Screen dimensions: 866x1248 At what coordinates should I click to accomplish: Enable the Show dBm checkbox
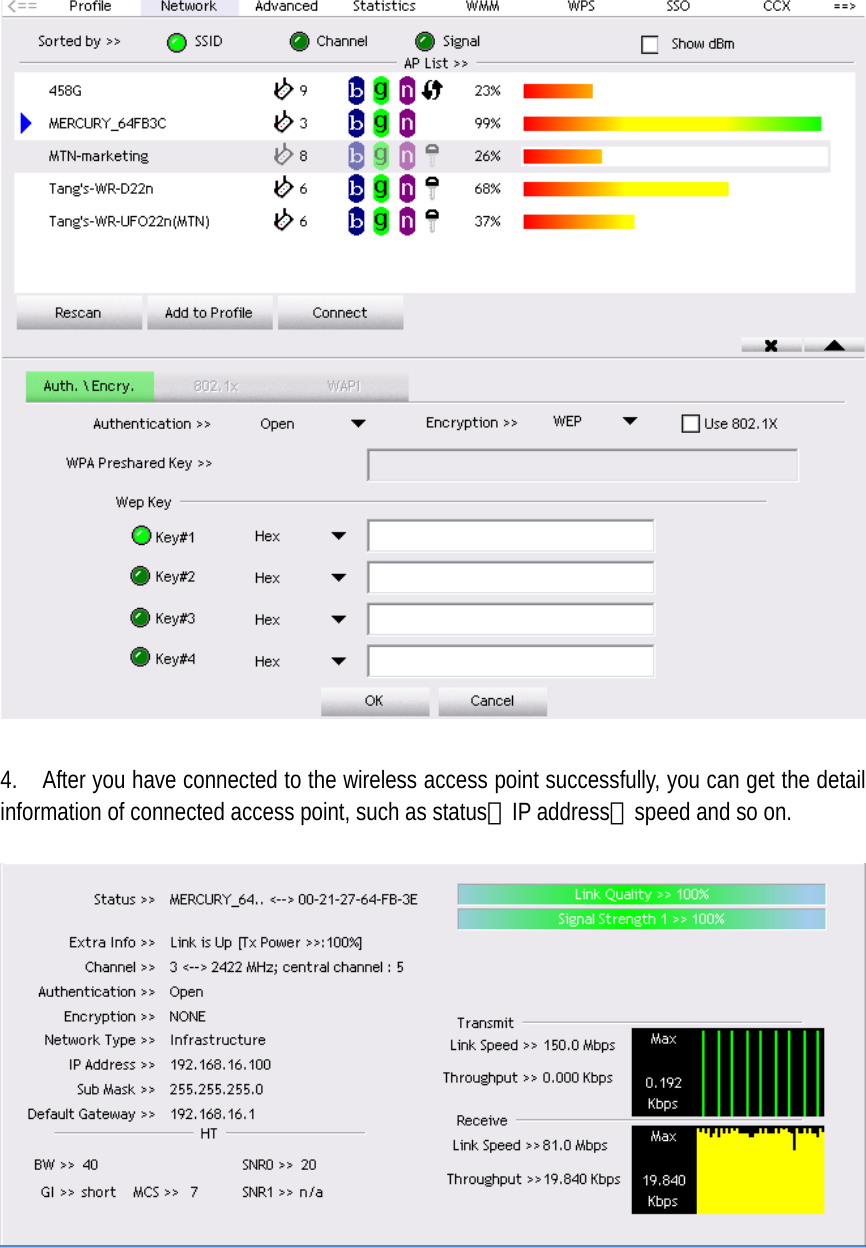(650, 44)
